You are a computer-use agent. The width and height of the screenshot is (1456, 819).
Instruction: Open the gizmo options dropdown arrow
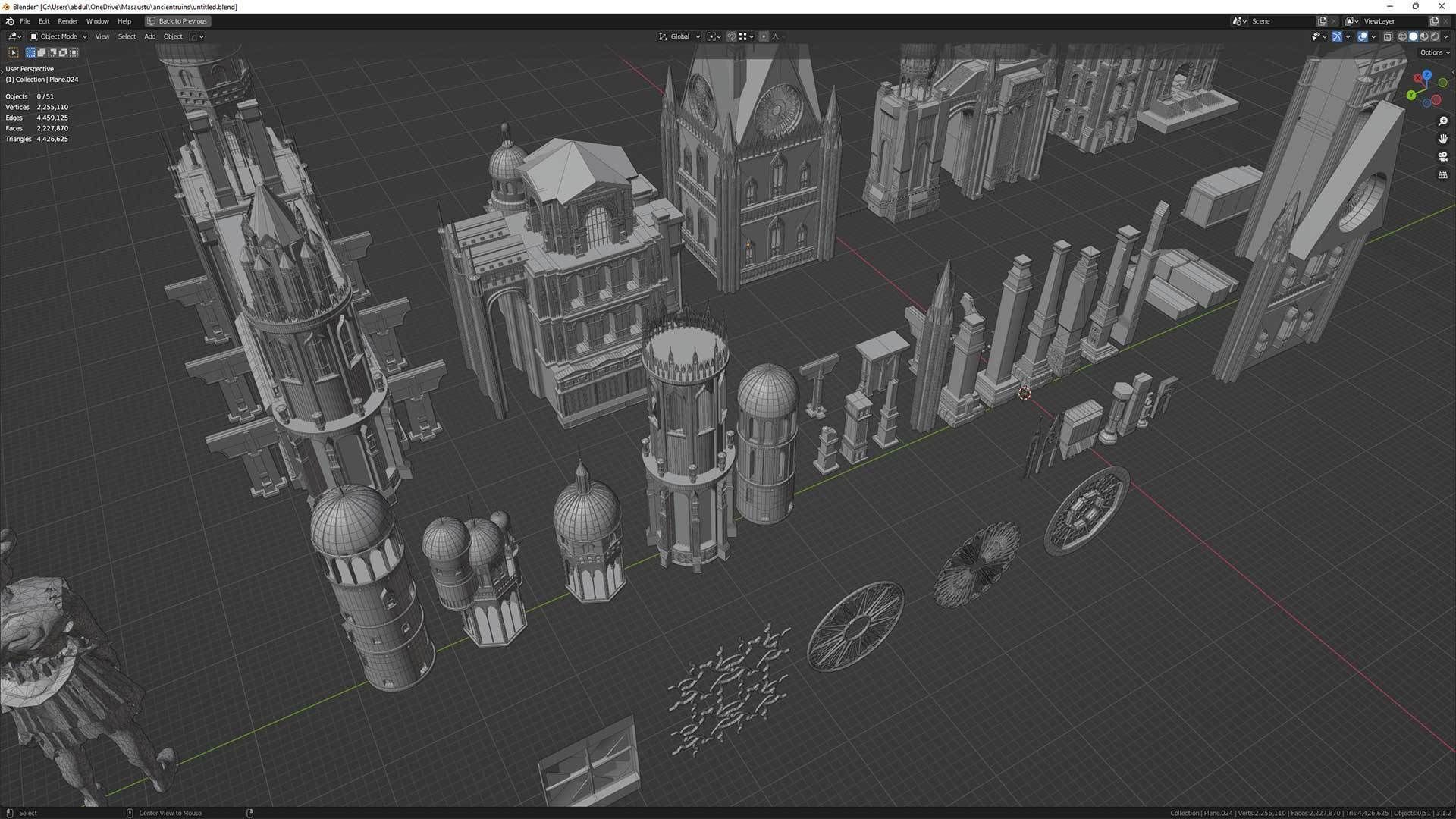(1348, 36)
